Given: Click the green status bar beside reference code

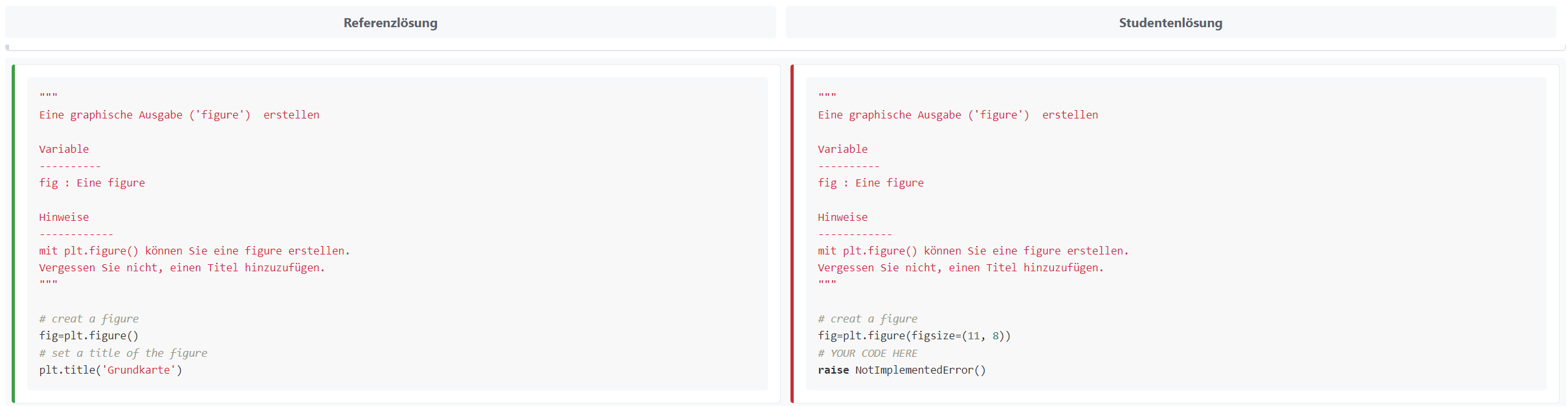Looking at the screenshot, I should (13, 233).
